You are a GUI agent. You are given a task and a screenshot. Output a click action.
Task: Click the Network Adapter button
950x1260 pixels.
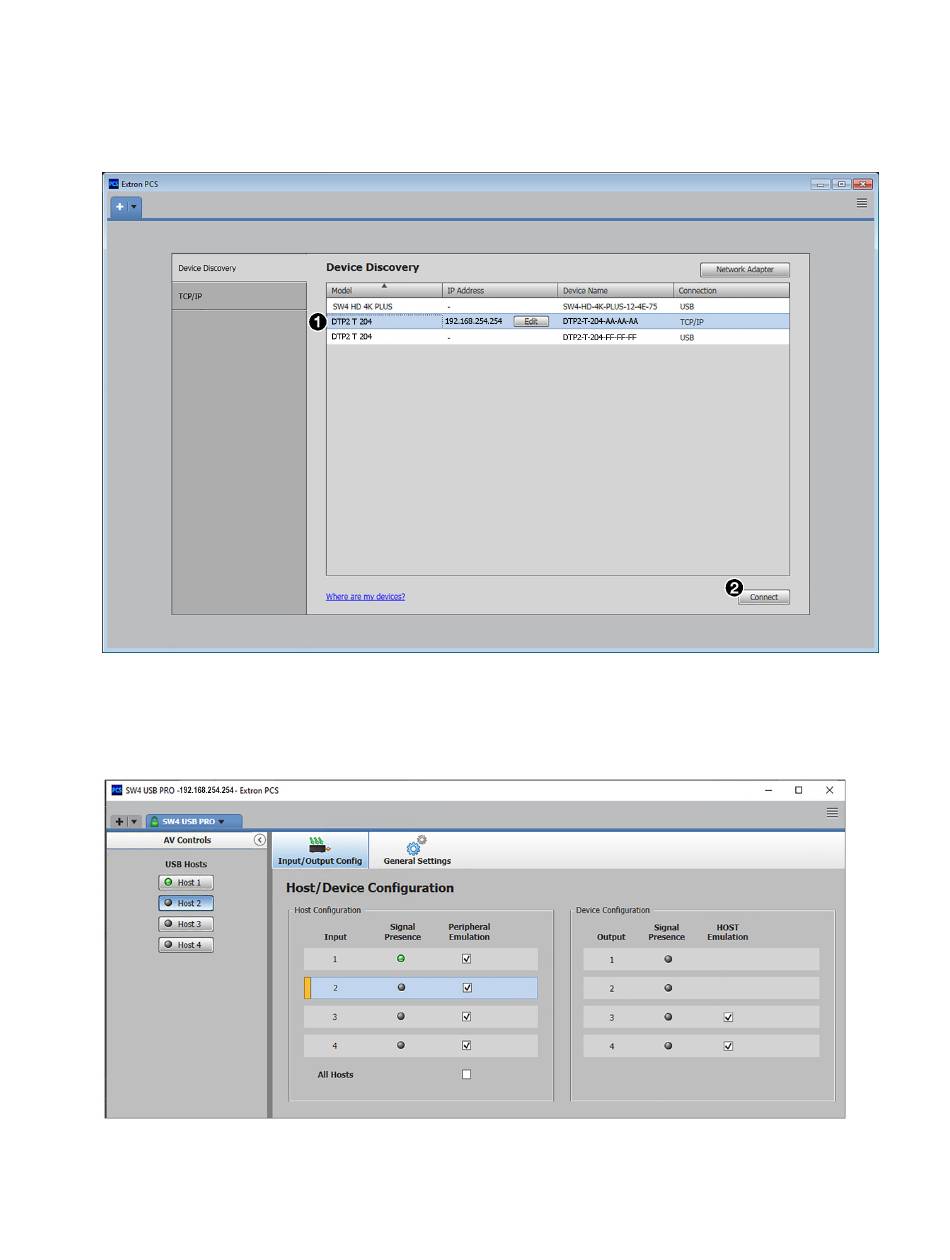point(745,269)
